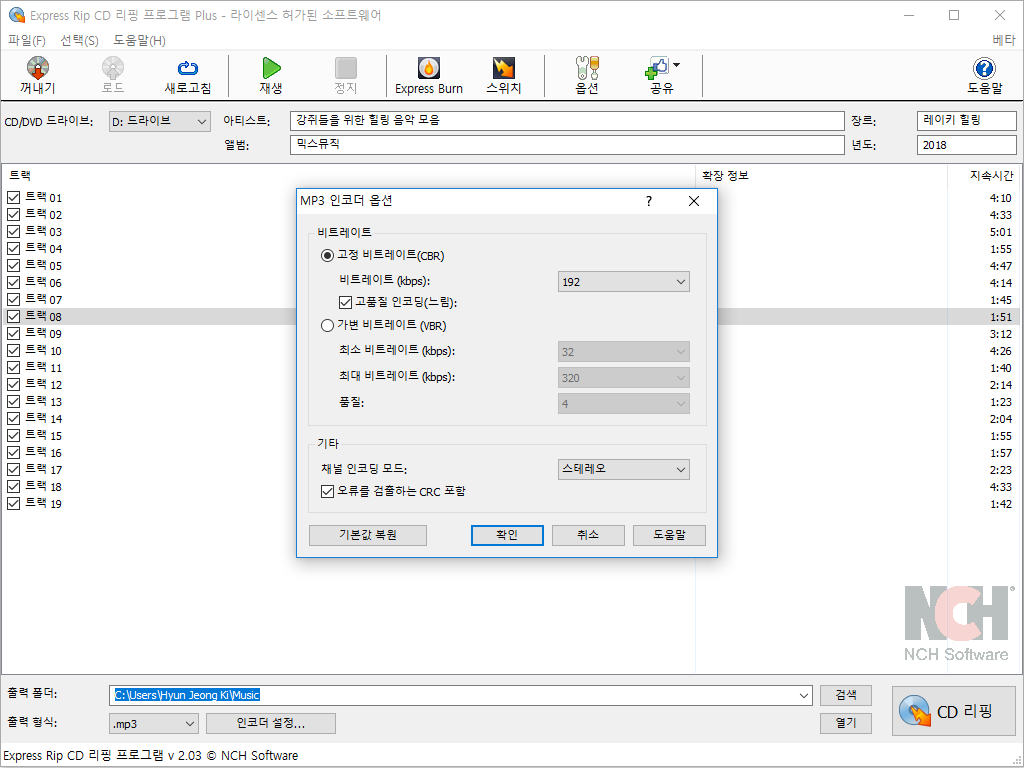Toggle 오류를 검출하는 CRC 포함 checkbox
Viewport: 1024px width, 768px height.
(327, 491)
